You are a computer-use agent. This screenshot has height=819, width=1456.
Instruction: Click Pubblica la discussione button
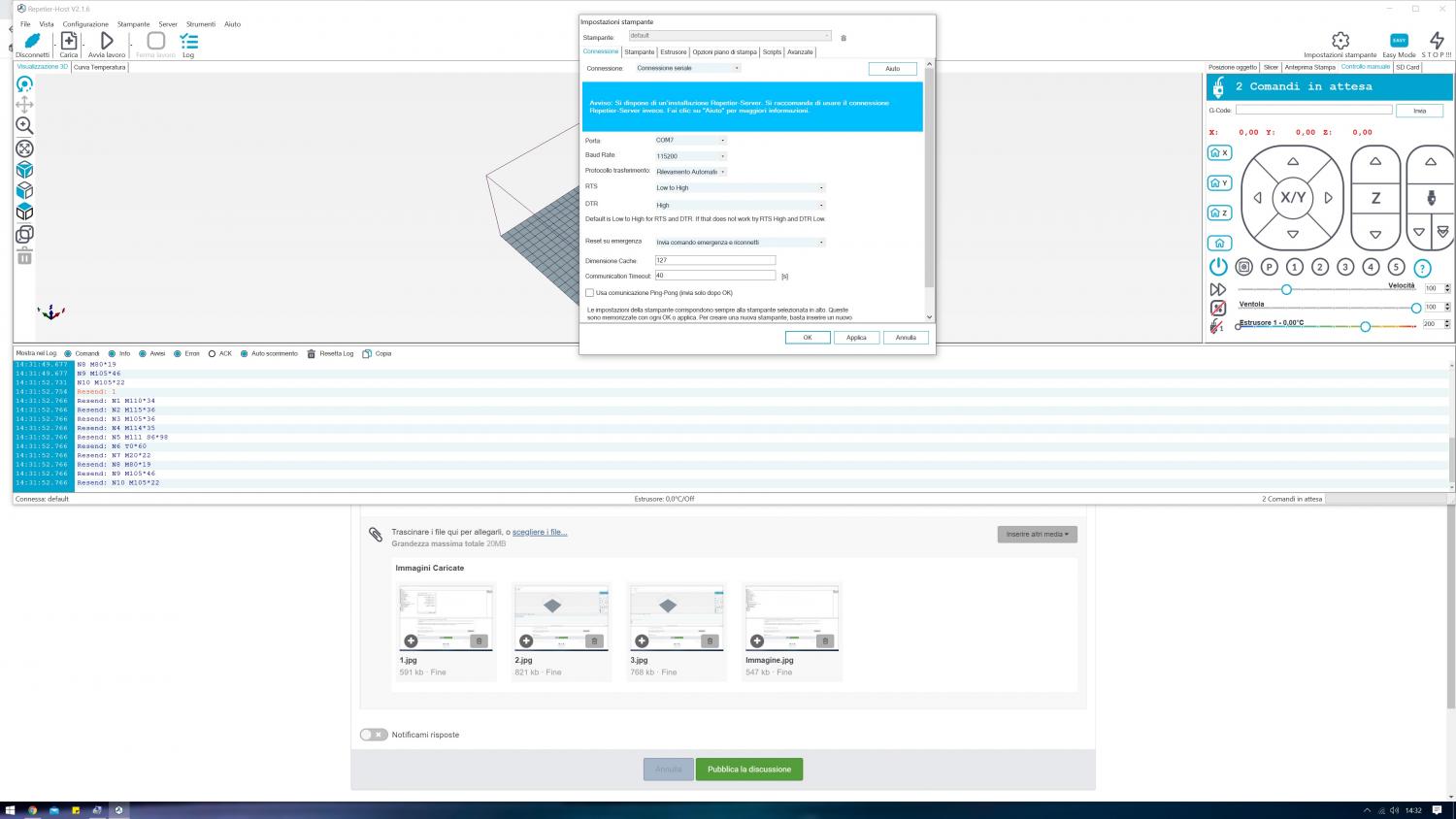pyautogui.click(x=748, y=770)
